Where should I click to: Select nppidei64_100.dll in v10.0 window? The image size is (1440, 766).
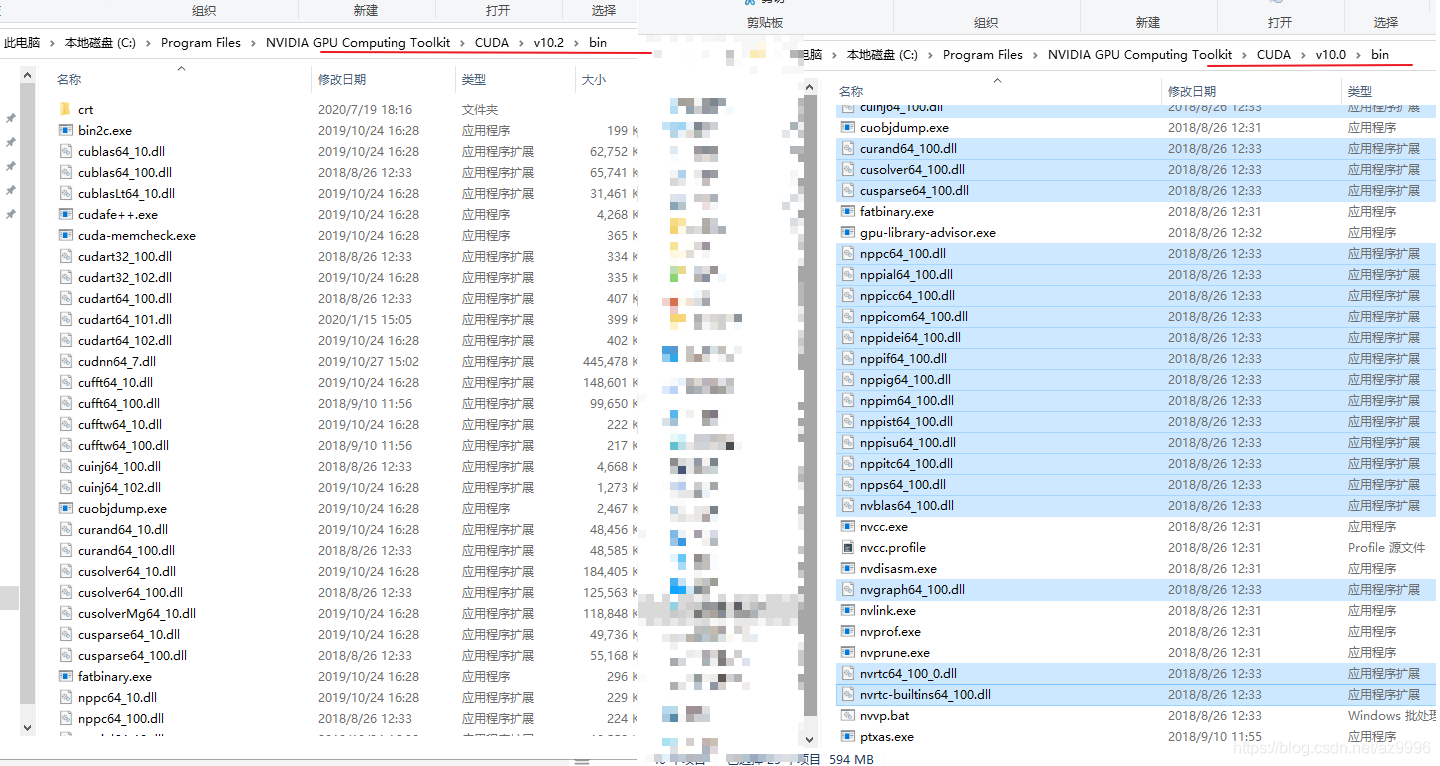click(910, 337)
